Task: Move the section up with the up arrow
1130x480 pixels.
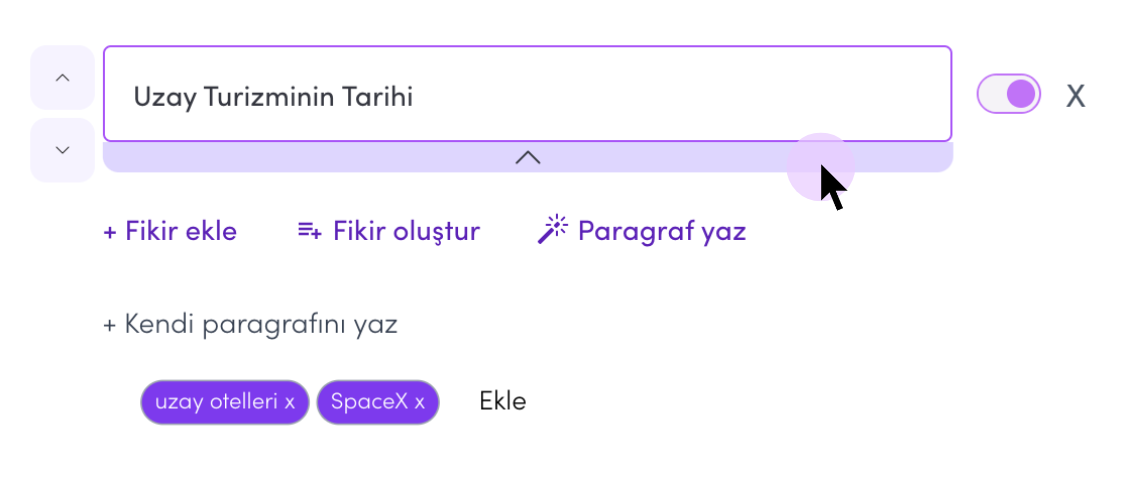Action: tap(63, 78)
